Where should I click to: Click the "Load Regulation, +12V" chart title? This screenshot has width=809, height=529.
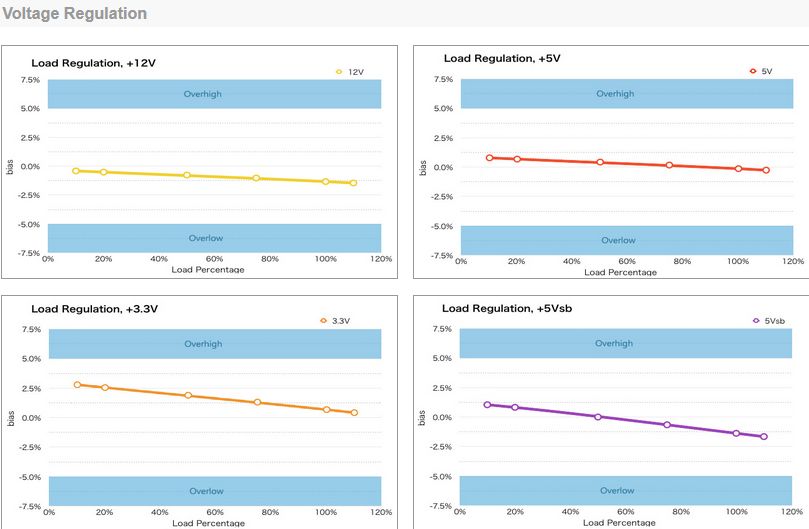point(93,63)
